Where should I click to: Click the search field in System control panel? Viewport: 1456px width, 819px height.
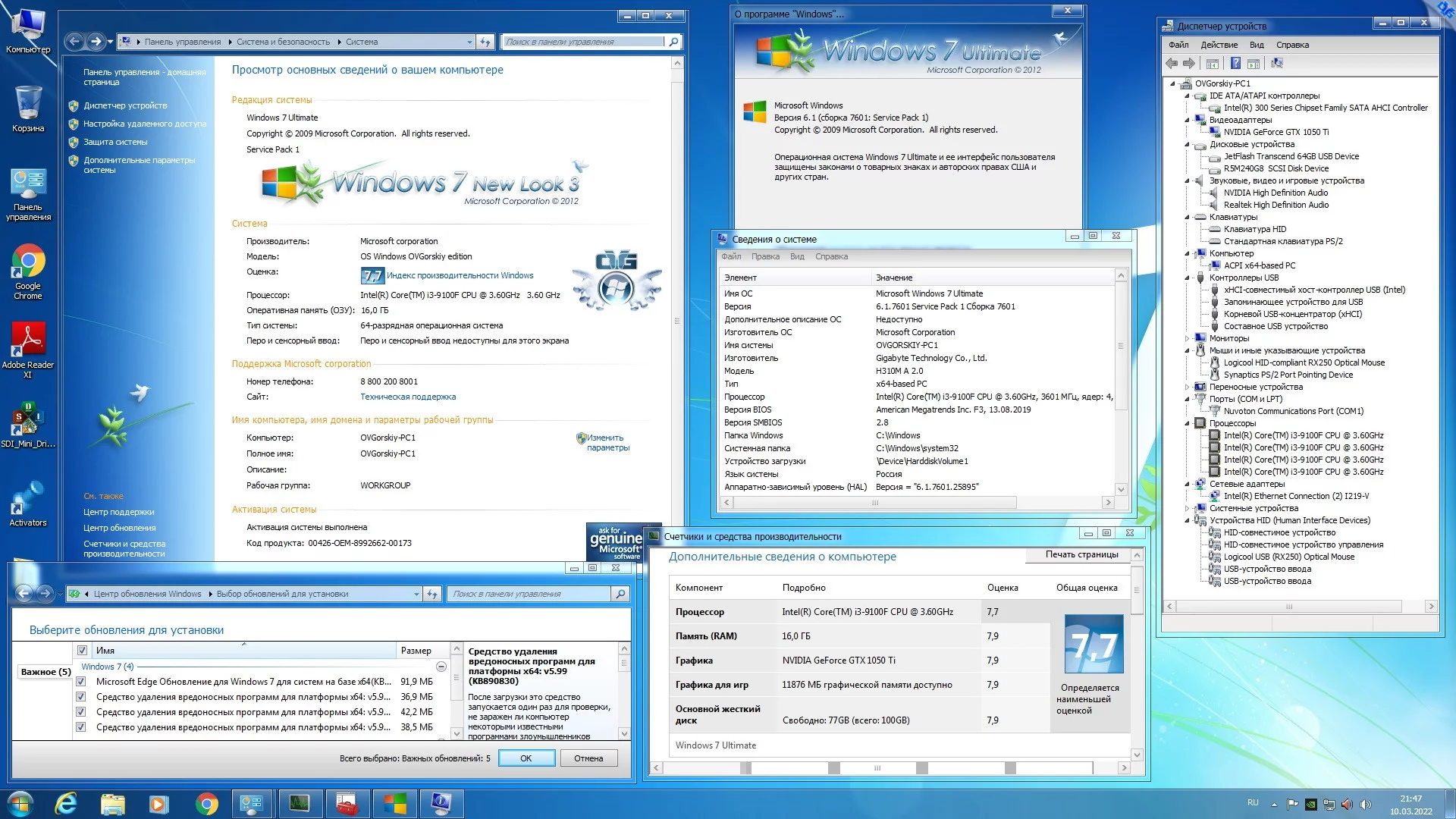(582, 42)
